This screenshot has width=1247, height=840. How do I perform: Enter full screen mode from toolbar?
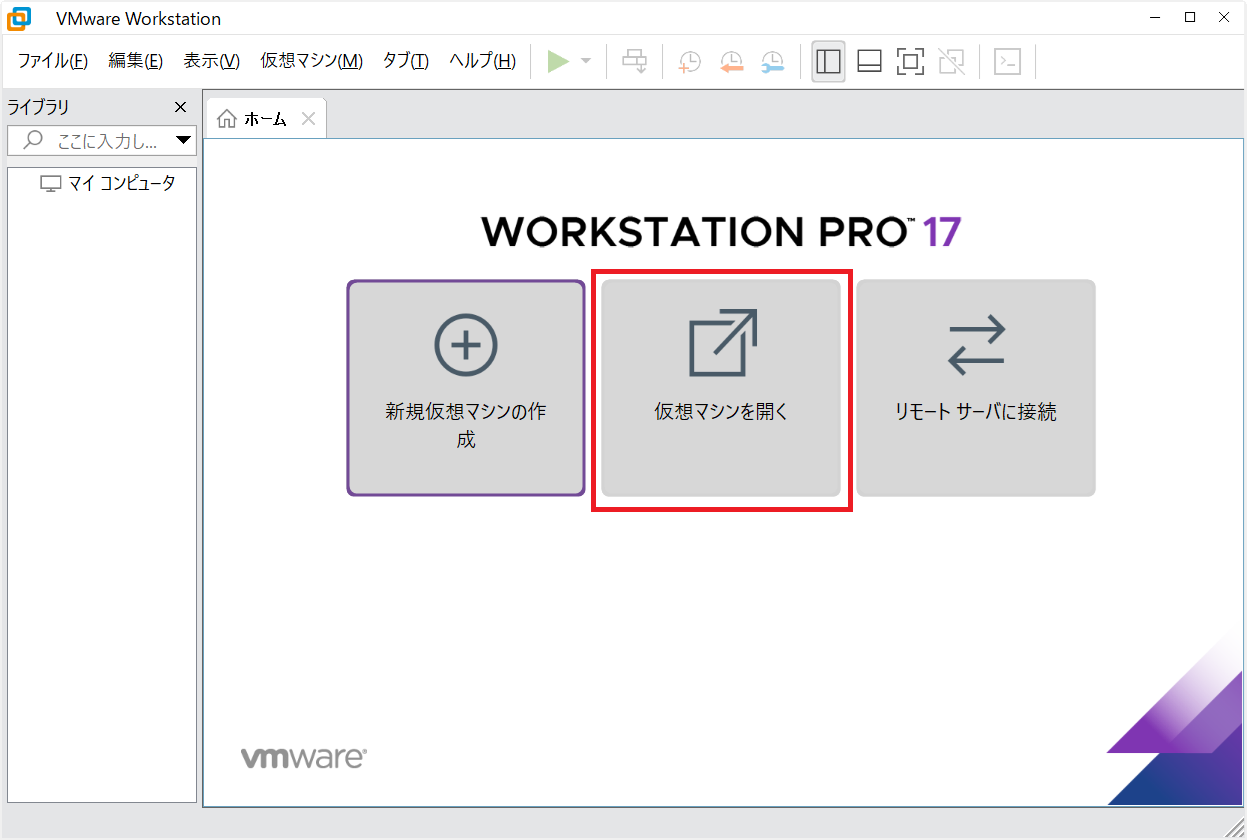coord(910,62)
